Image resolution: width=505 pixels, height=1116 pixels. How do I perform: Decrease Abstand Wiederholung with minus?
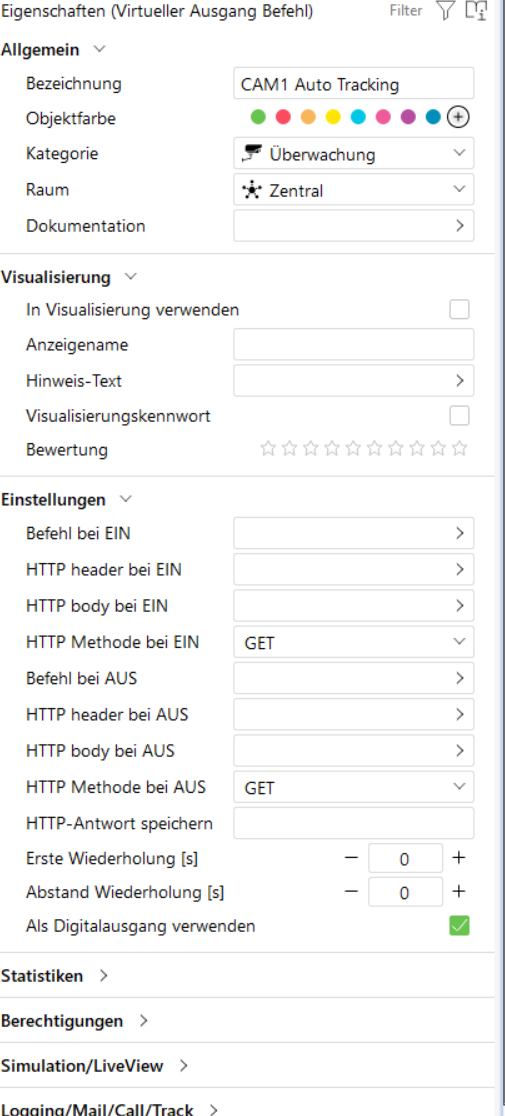coord(351,891)
